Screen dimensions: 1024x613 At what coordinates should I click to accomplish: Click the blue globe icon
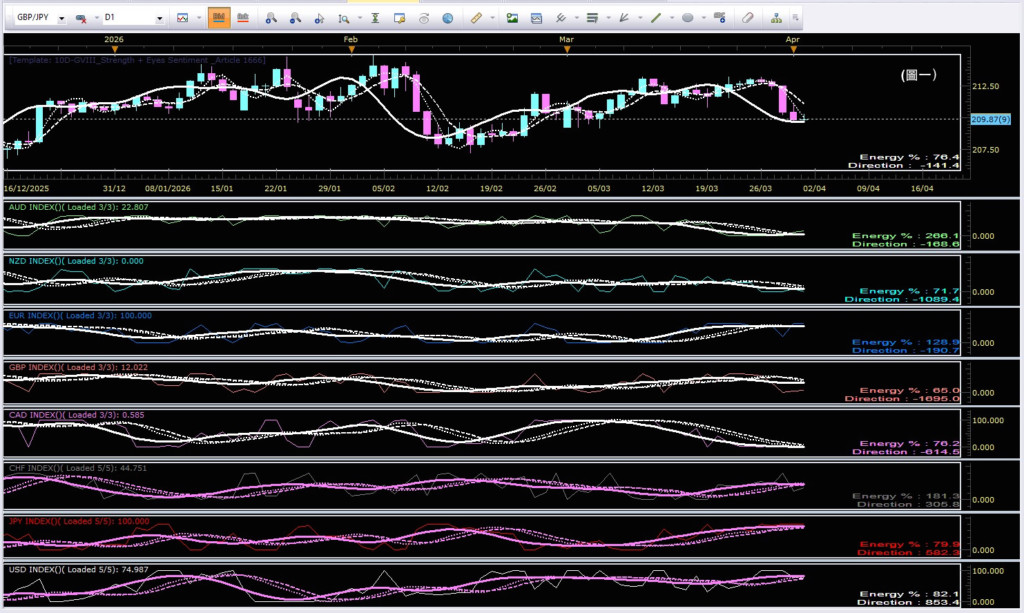(x=447, y=18)
